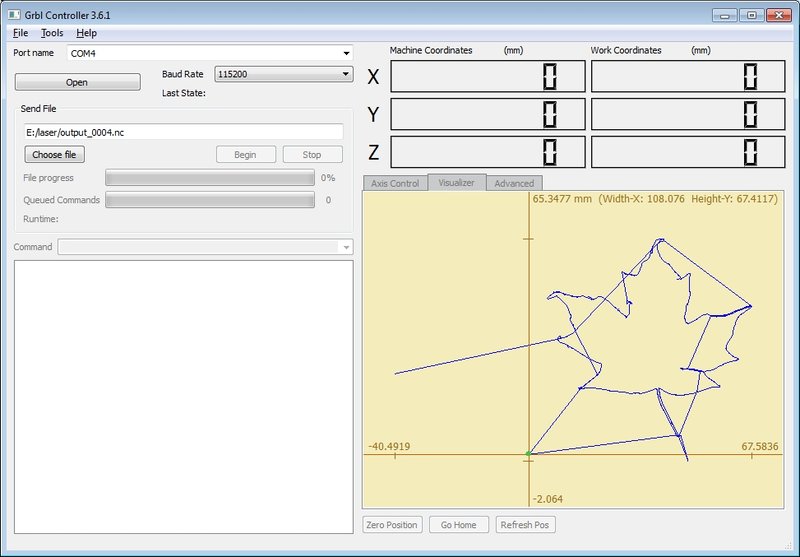Click the 'Last State:' label
Screen dimensions: 800x557
184,93
